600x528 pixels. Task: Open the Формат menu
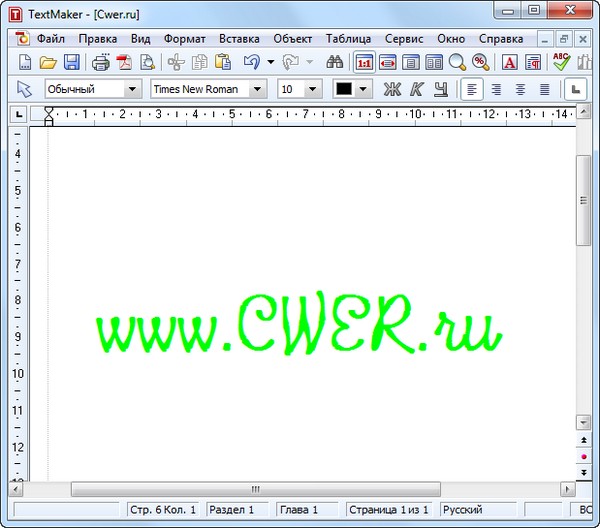pos(184,39)
